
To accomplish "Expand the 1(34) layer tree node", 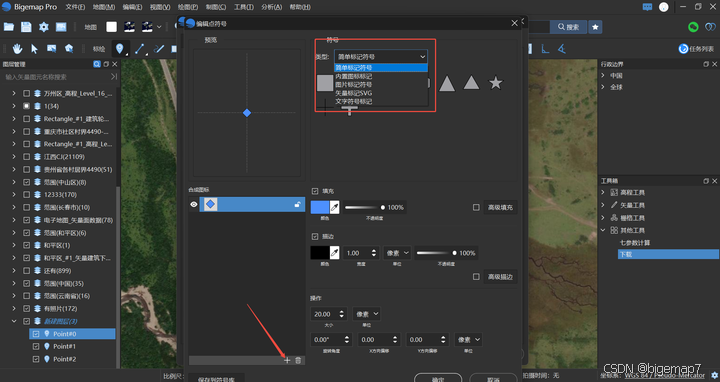I will [14, 106].
